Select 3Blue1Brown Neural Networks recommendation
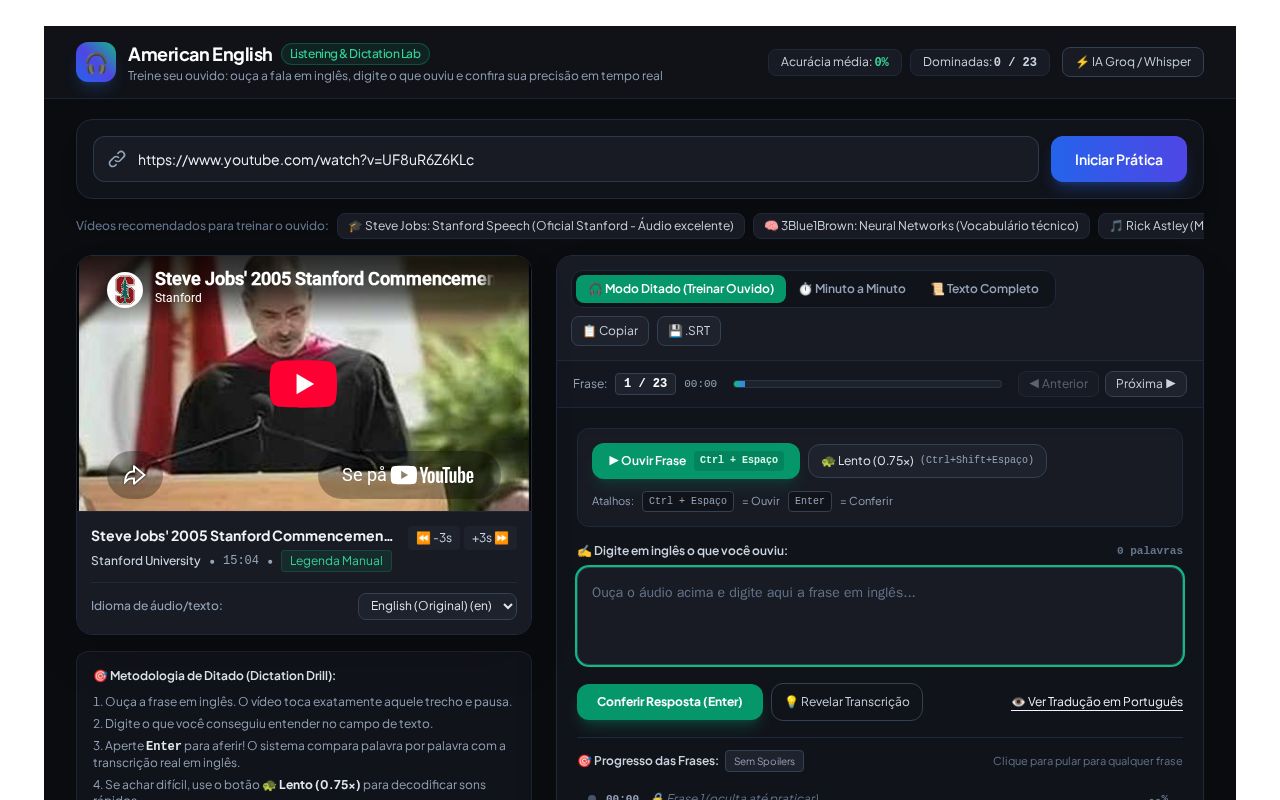 coord(921,226)
